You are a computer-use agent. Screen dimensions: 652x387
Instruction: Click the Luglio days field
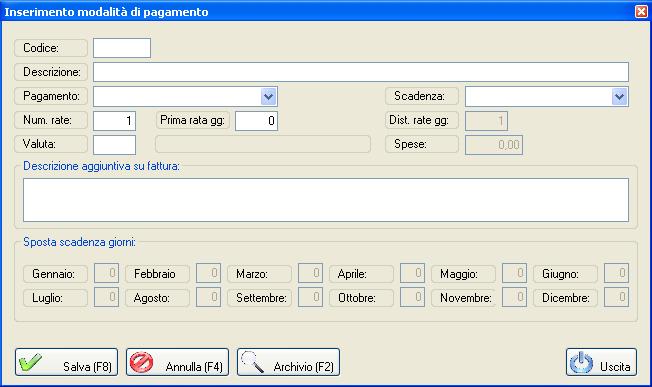pyautogui.click(x=106, y=297)
